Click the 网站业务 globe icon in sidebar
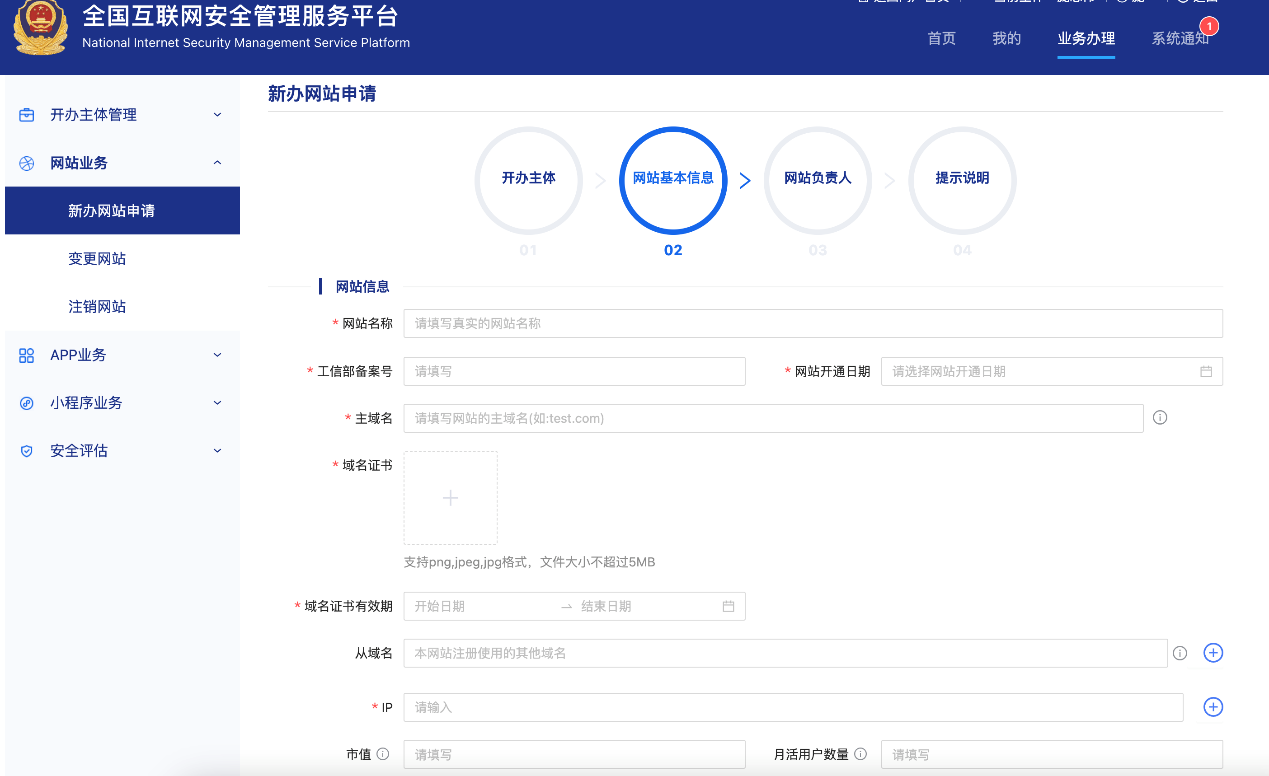 [x=25, y=162]
